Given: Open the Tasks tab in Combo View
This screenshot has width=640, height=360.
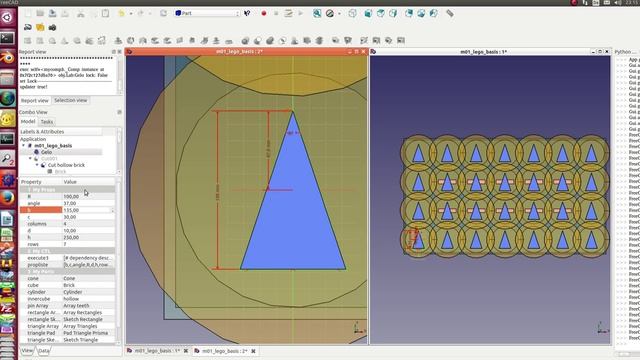Looking at the screenshot, I should tap(47, 122).
